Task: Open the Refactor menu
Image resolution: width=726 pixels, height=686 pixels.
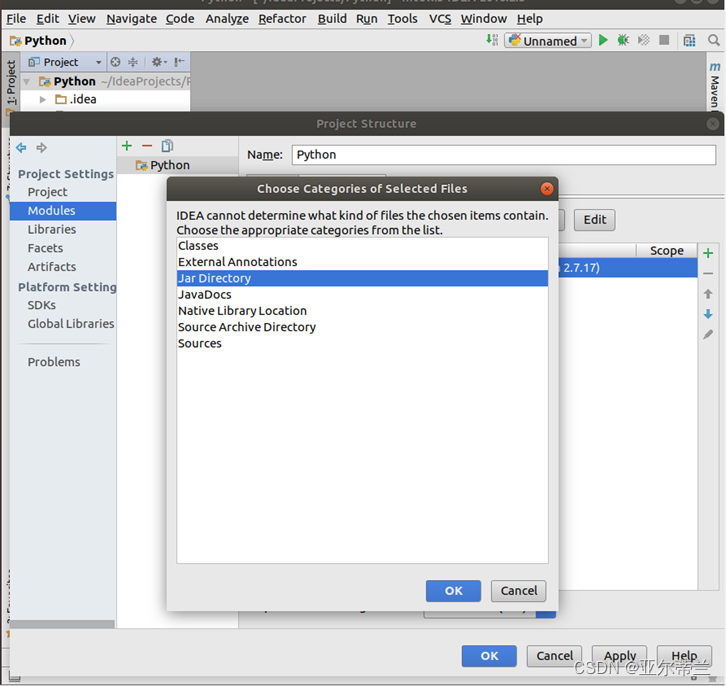Action: [x=282, y=19]
